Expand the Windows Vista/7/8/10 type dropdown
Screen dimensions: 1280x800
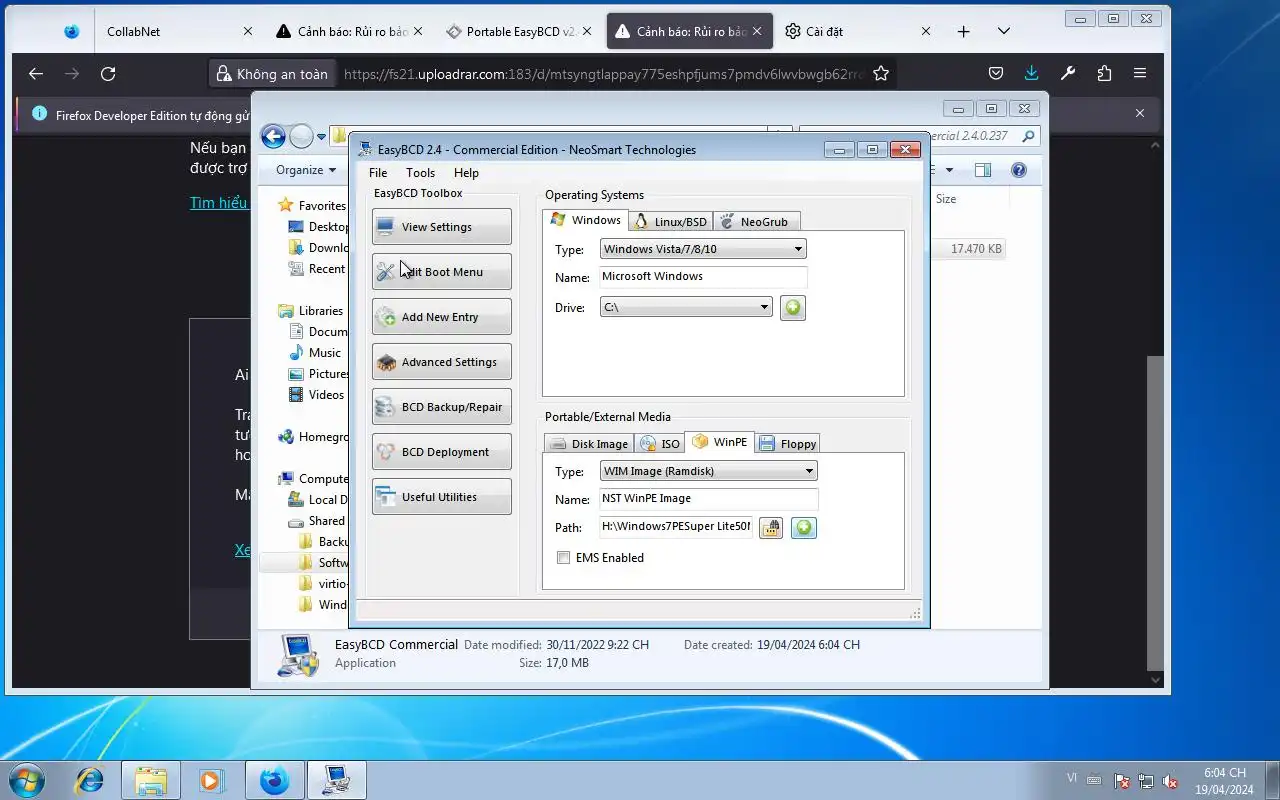coord(703,249)
